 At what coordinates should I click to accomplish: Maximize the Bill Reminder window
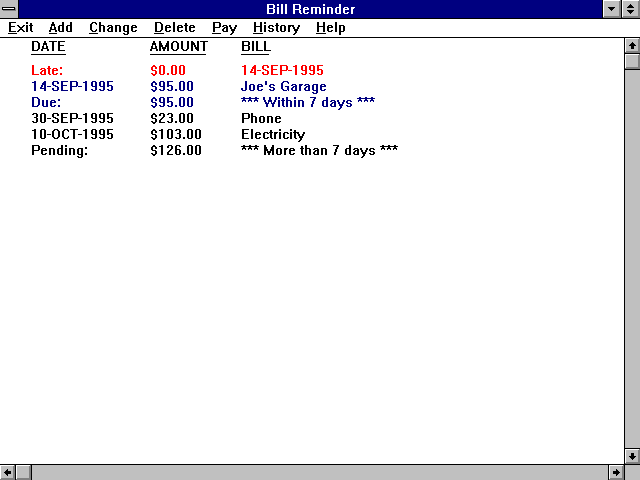(x=631, y=9)
